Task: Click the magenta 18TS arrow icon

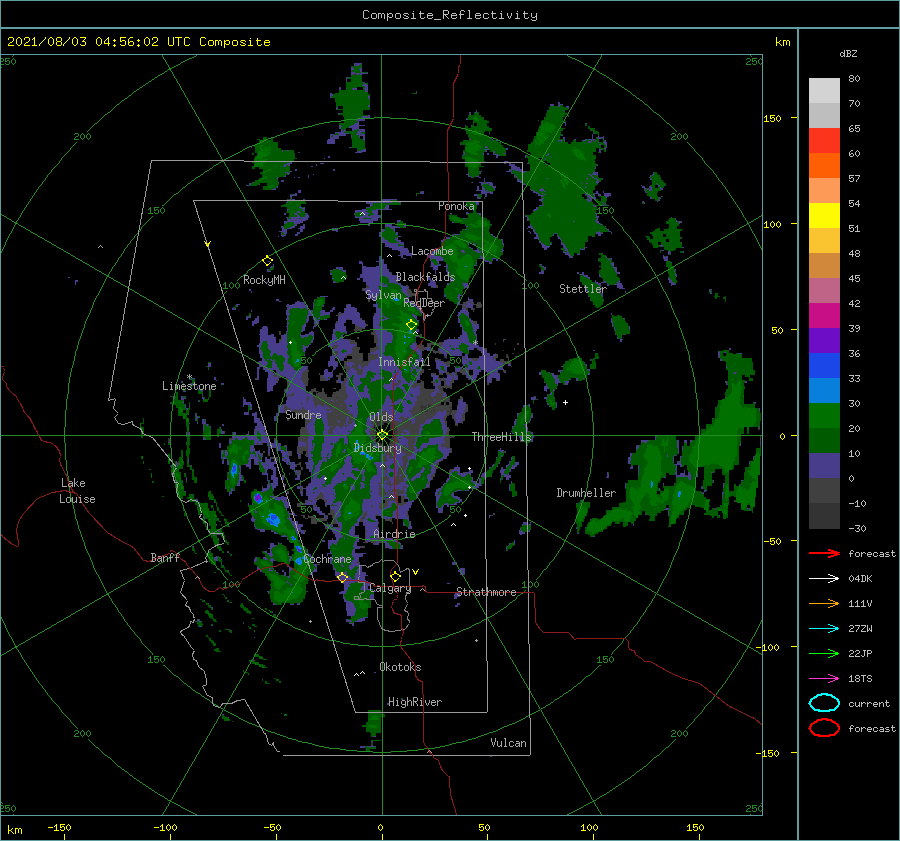Action: point(824,679)
